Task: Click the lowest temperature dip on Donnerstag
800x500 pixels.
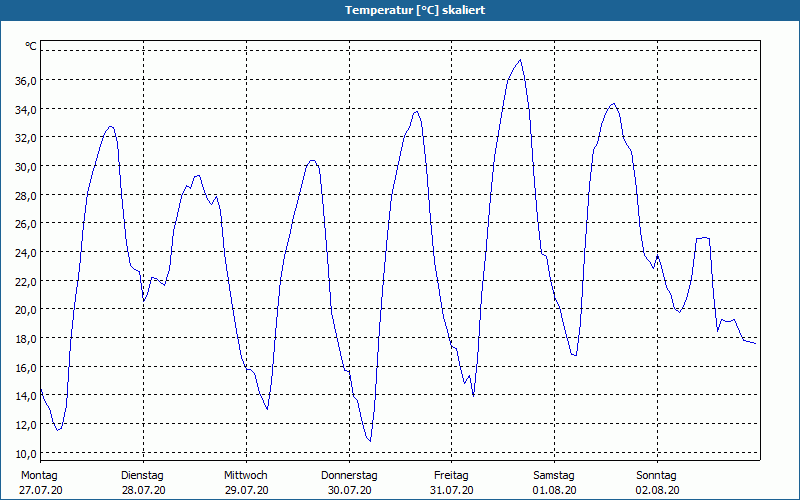Action: tap(370, 441)
